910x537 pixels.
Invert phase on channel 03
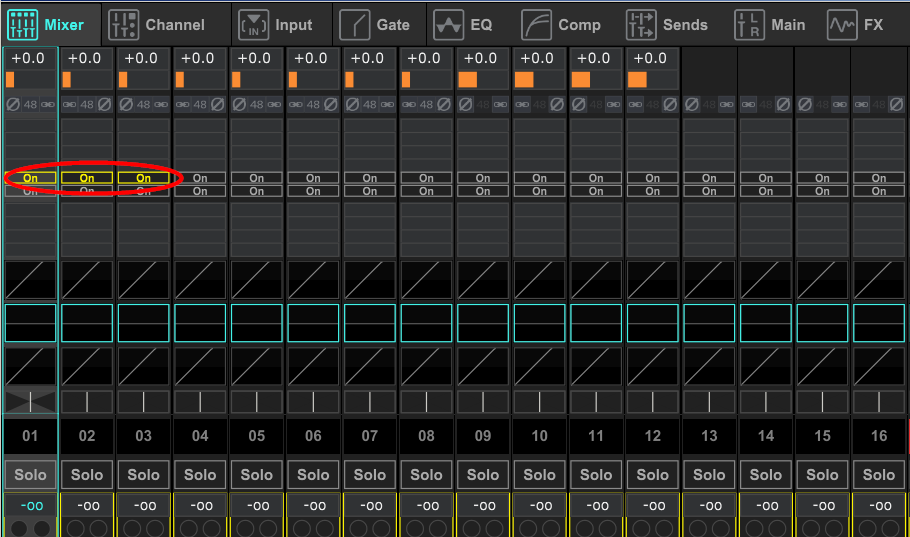127,104
